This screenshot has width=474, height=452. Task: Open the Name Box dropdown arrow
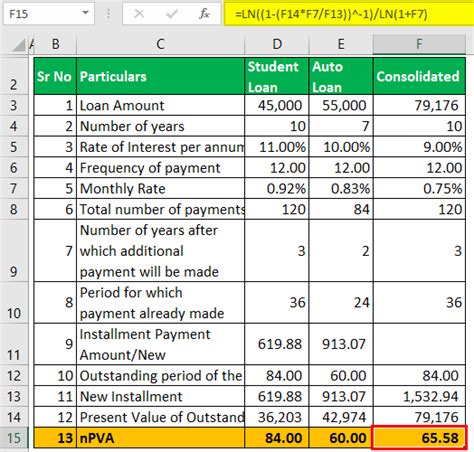pos(86,13)
